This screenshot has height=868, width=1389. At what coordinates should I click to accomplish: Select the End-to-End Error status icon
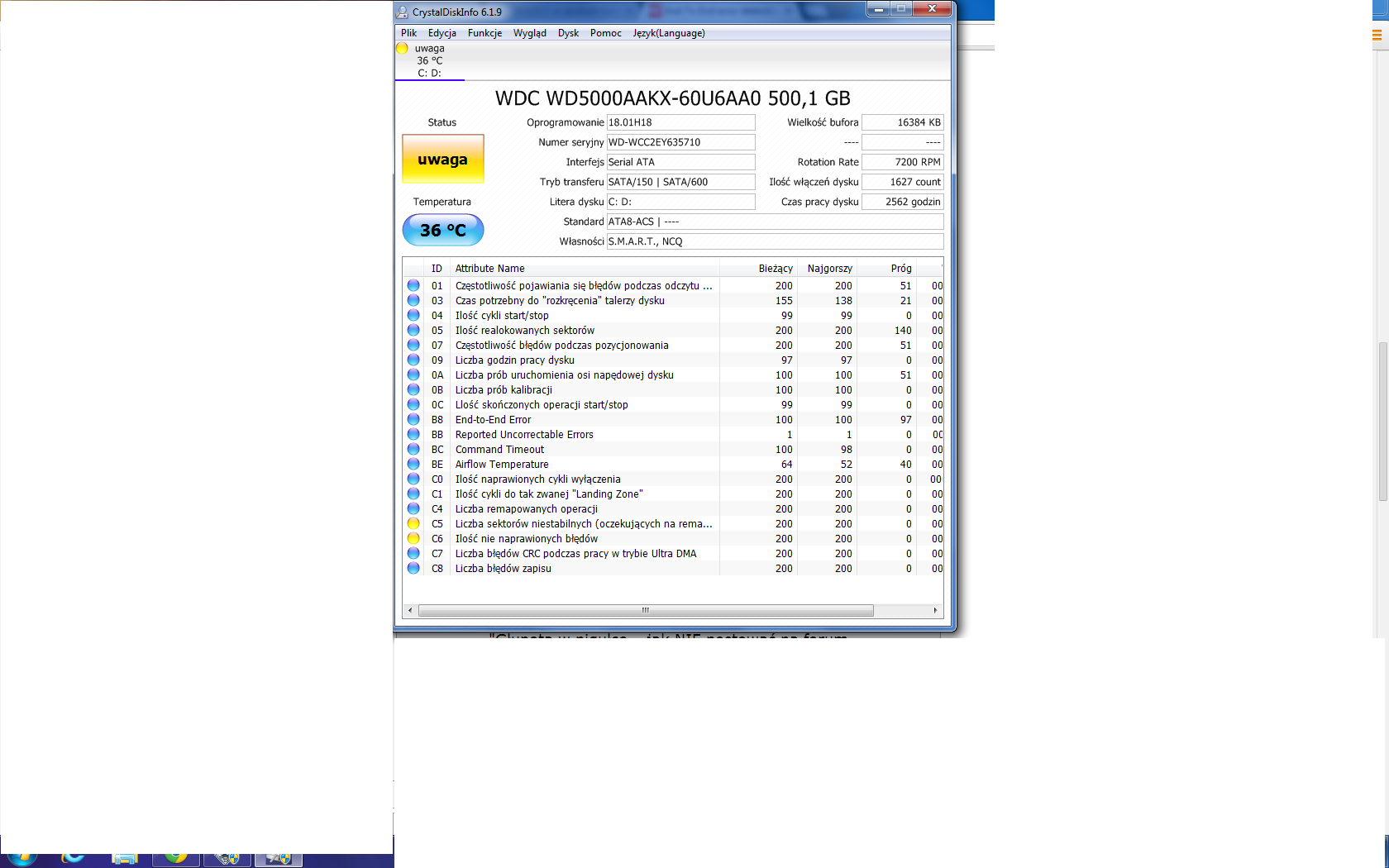click(x=413, y=419)
